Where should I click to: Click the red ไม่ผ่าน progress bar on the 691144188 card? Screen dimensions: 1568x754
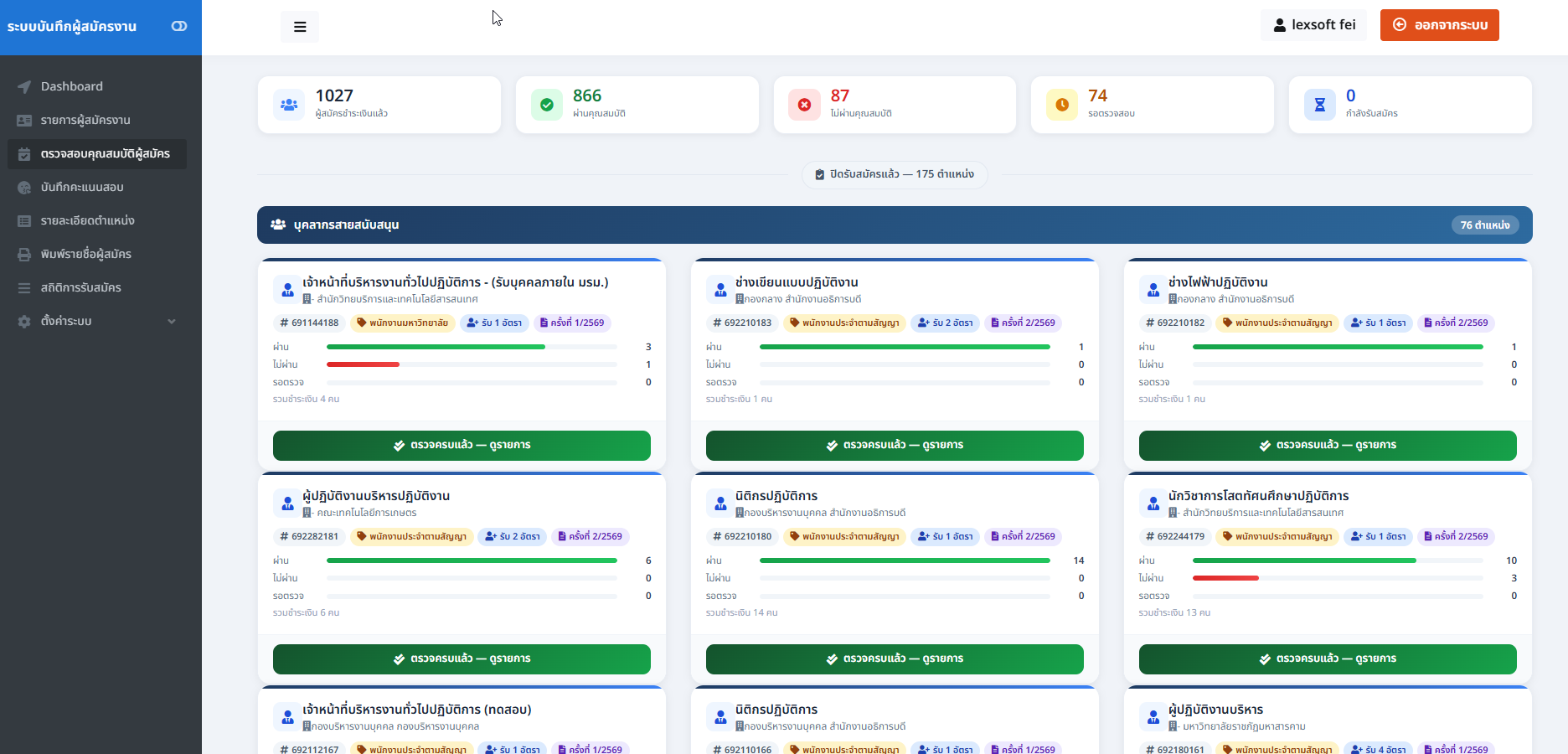pos(363,364)
